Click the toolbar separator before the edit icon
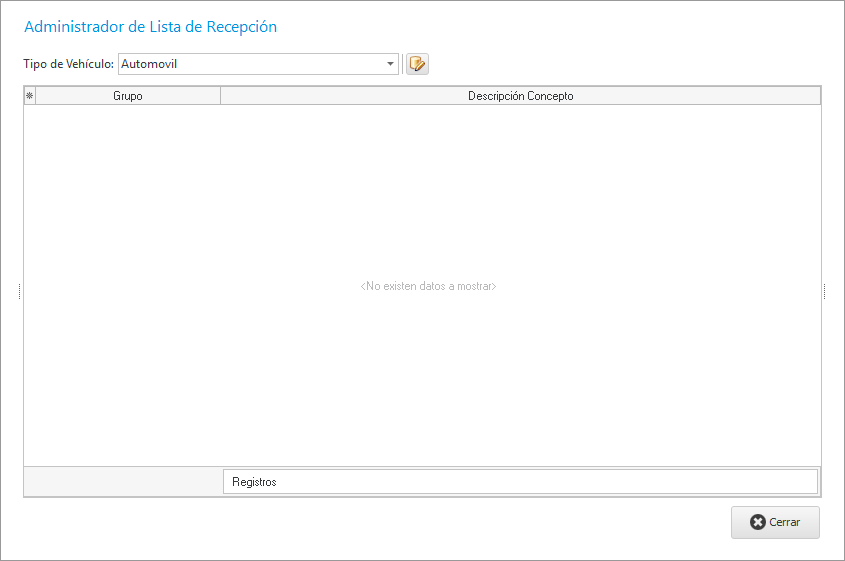Image resolution: width=845 pixels, height=561 pixels. (402, 64)
